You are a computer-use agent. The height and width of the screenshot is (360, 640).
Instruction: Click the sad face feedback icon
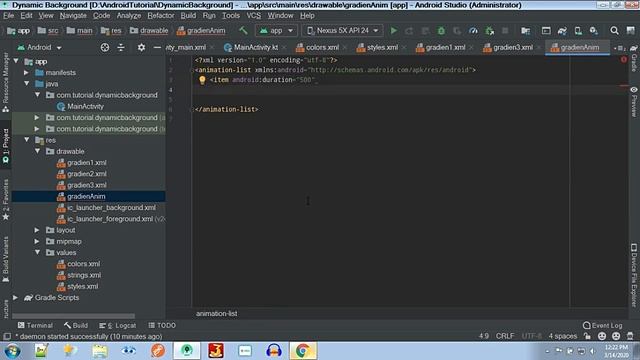(x=616, y=336)
